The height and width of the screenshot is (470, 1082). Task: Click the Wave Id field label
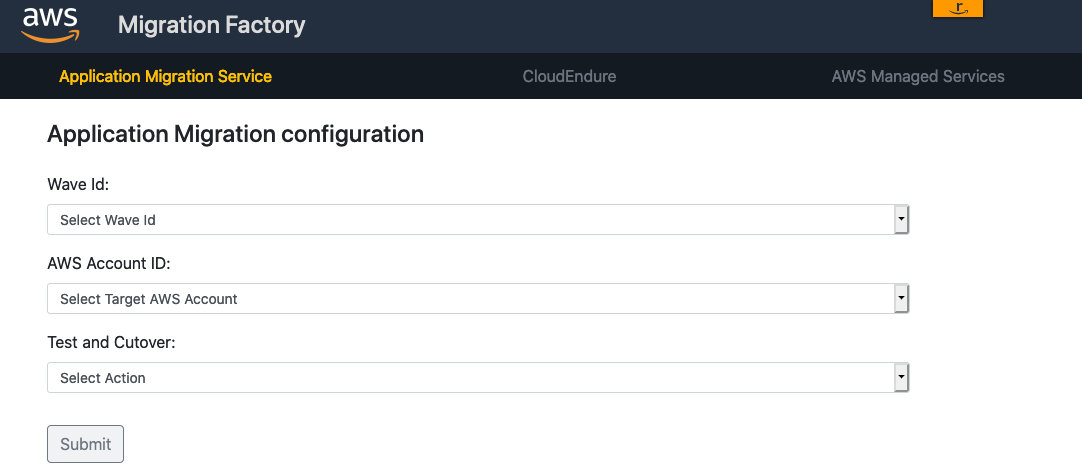click(78, 185)
